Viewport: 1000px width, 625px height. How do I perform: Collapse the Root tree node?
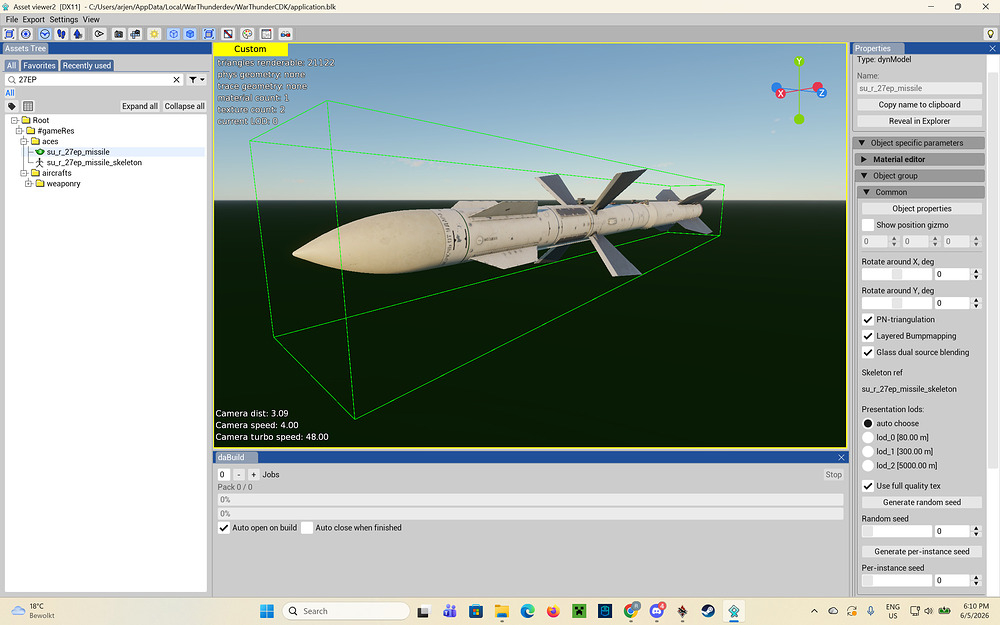14,120
